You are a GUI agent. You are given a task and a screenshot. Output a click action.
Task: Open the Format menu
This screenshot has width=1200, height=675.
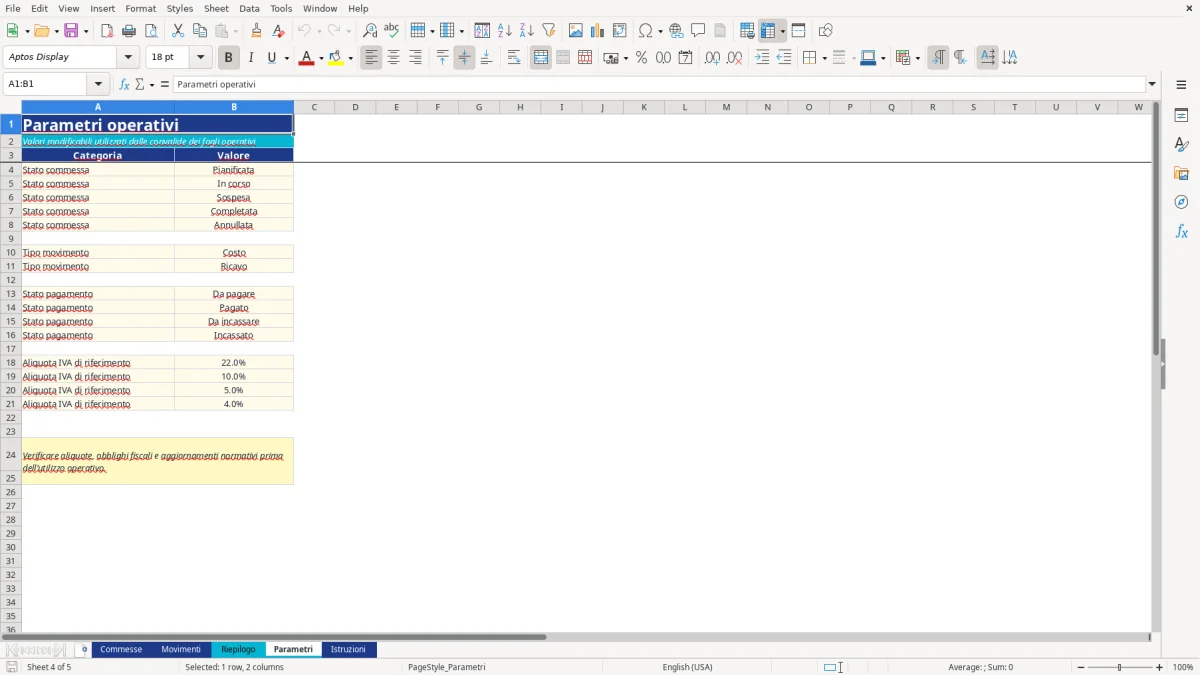tap(140, 8)
